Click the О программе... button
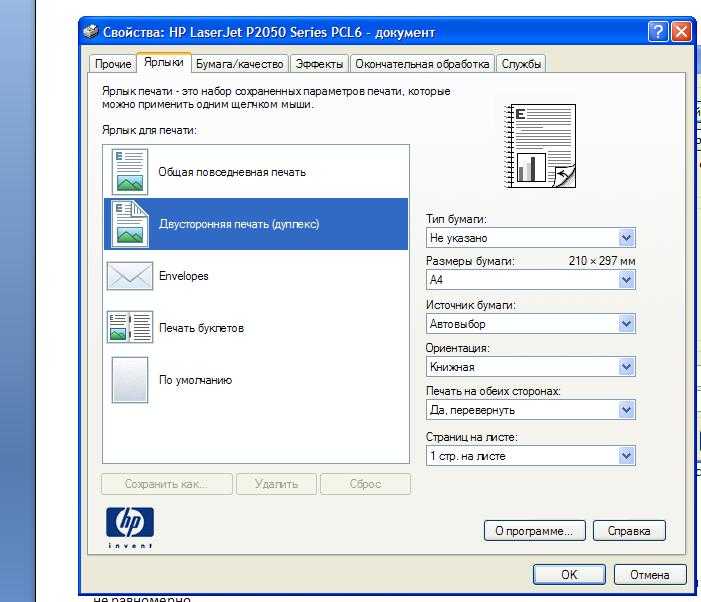This screenshot has width=701, height=602. [x=534, y=531]
